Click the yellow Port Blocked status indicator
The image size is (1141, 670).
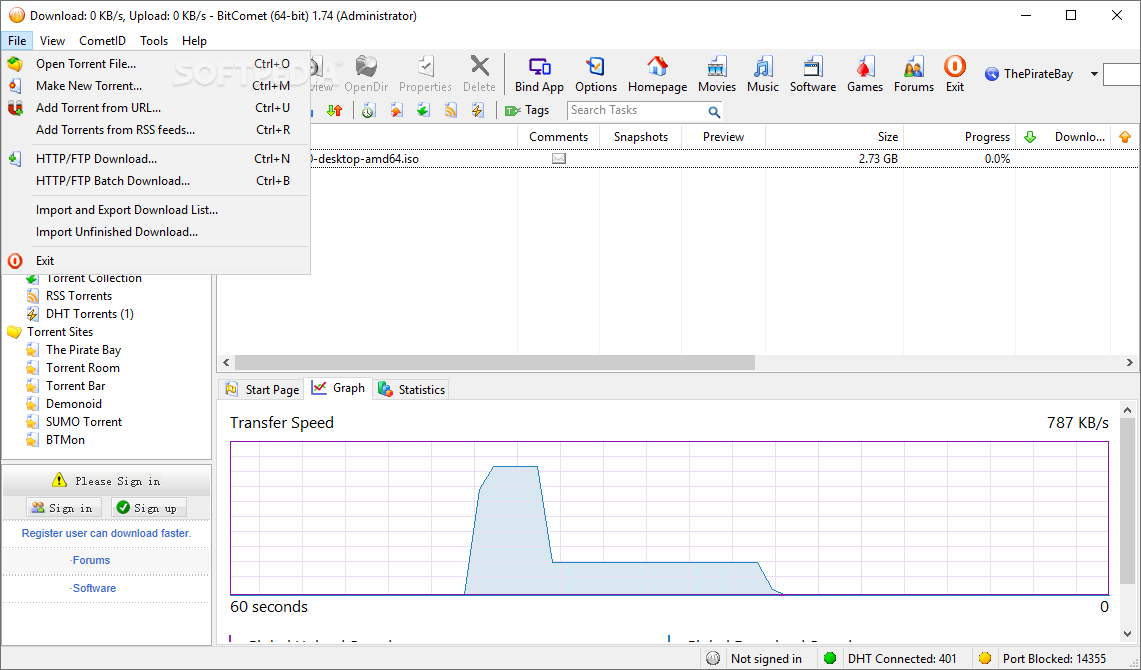(x=985, y=658)
